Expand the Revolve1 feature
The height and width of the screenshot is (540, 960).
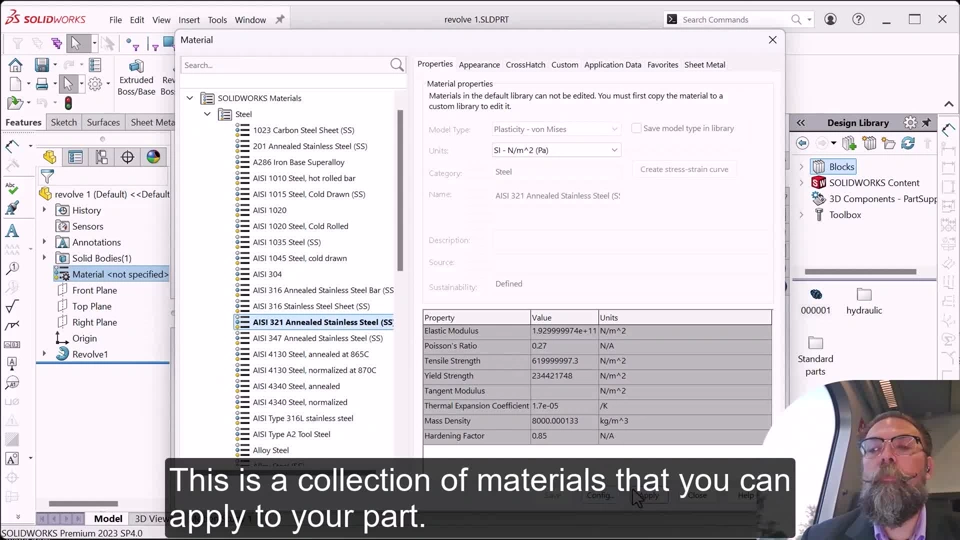click(44, 354)
